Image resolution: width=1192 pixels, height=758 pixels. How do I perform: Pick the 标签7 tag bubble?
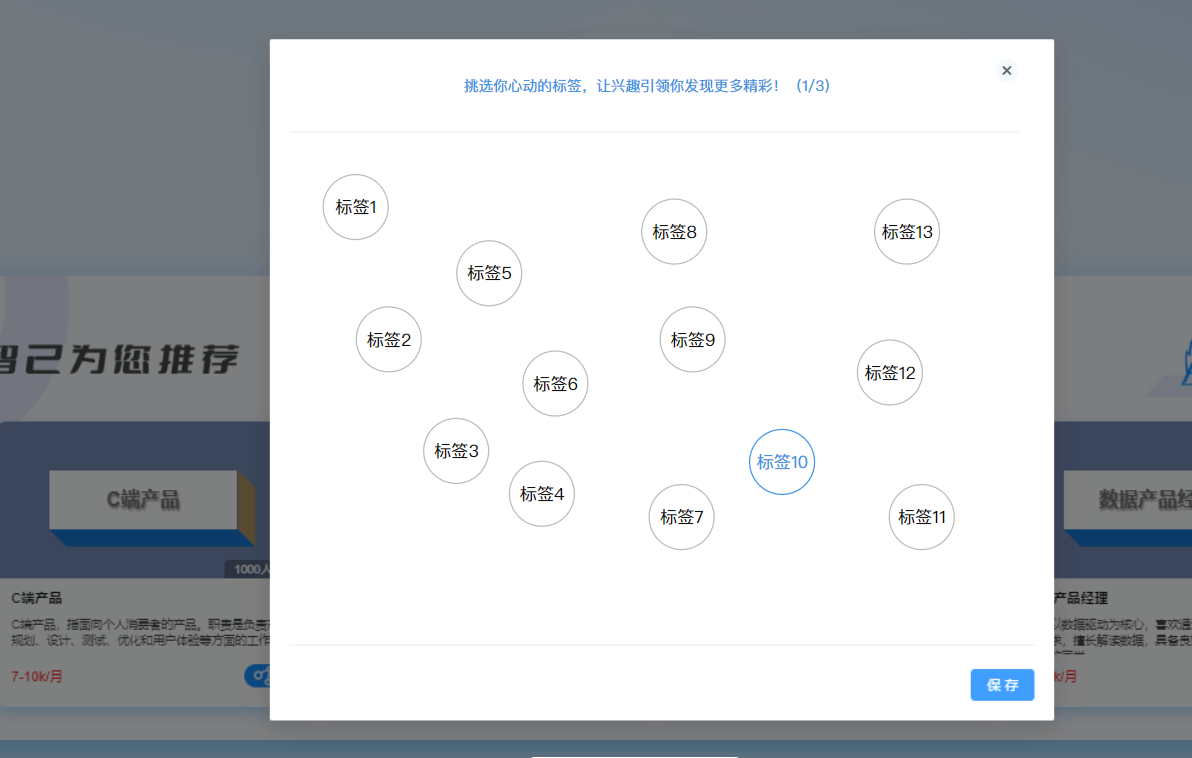pyautogui.click(x=682, y=517)
